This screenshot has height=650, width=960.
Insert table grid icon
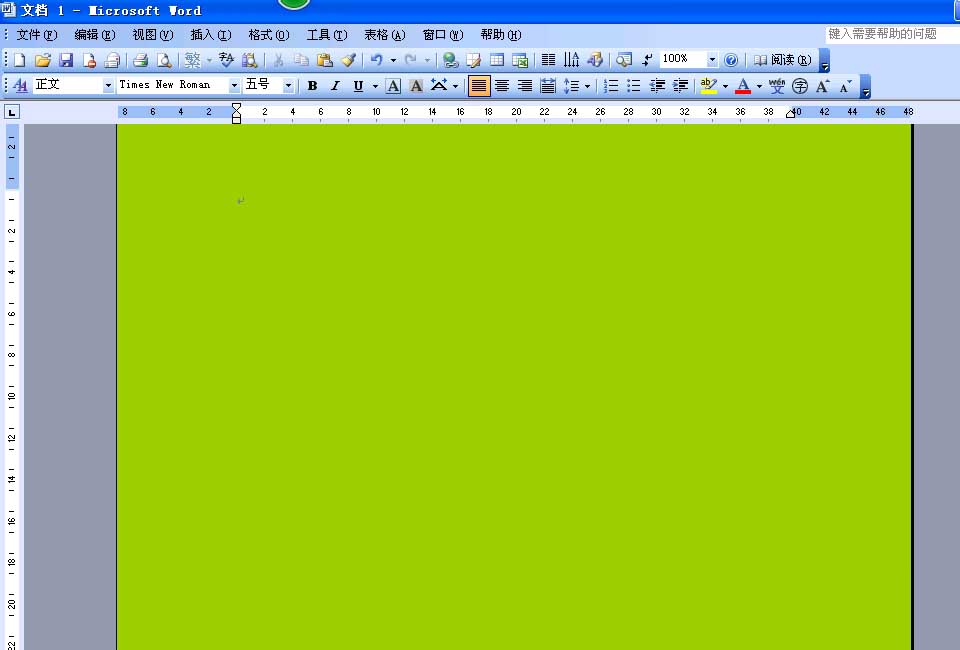(497, 60)
